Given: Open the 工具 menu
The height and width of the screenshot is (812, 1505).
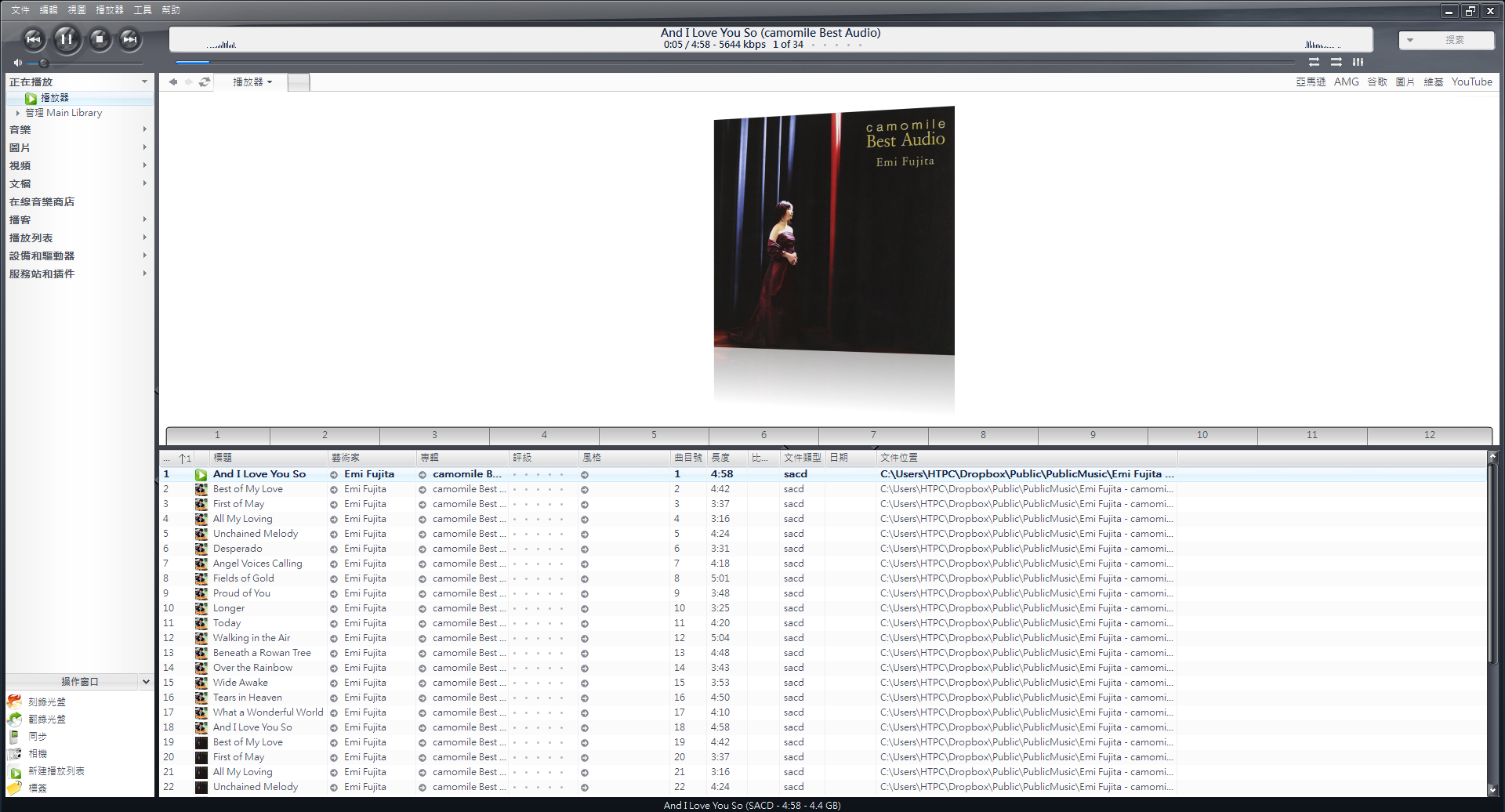Looking at the screenshot, I should 143,10.
